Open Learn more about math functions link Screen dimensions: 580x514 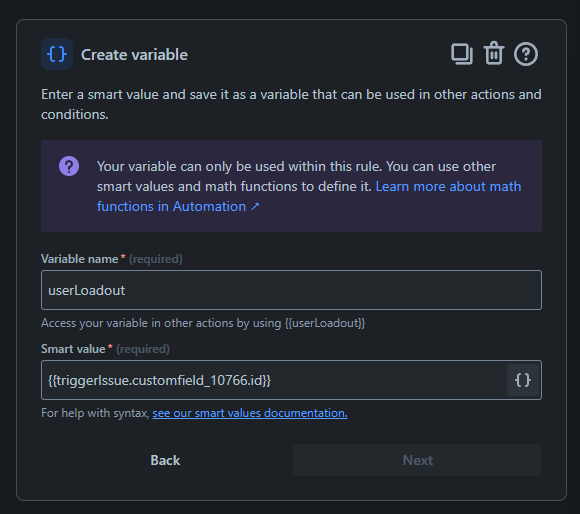click(309, 196)
